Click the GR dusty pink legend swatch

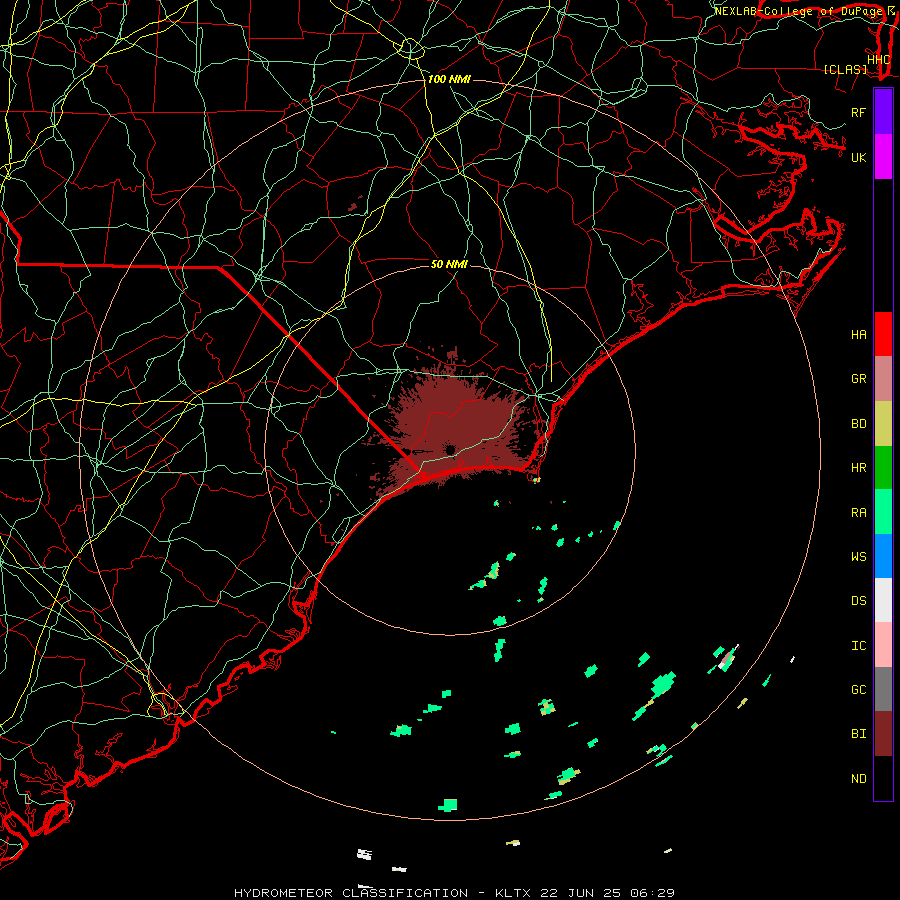[883, 379]
